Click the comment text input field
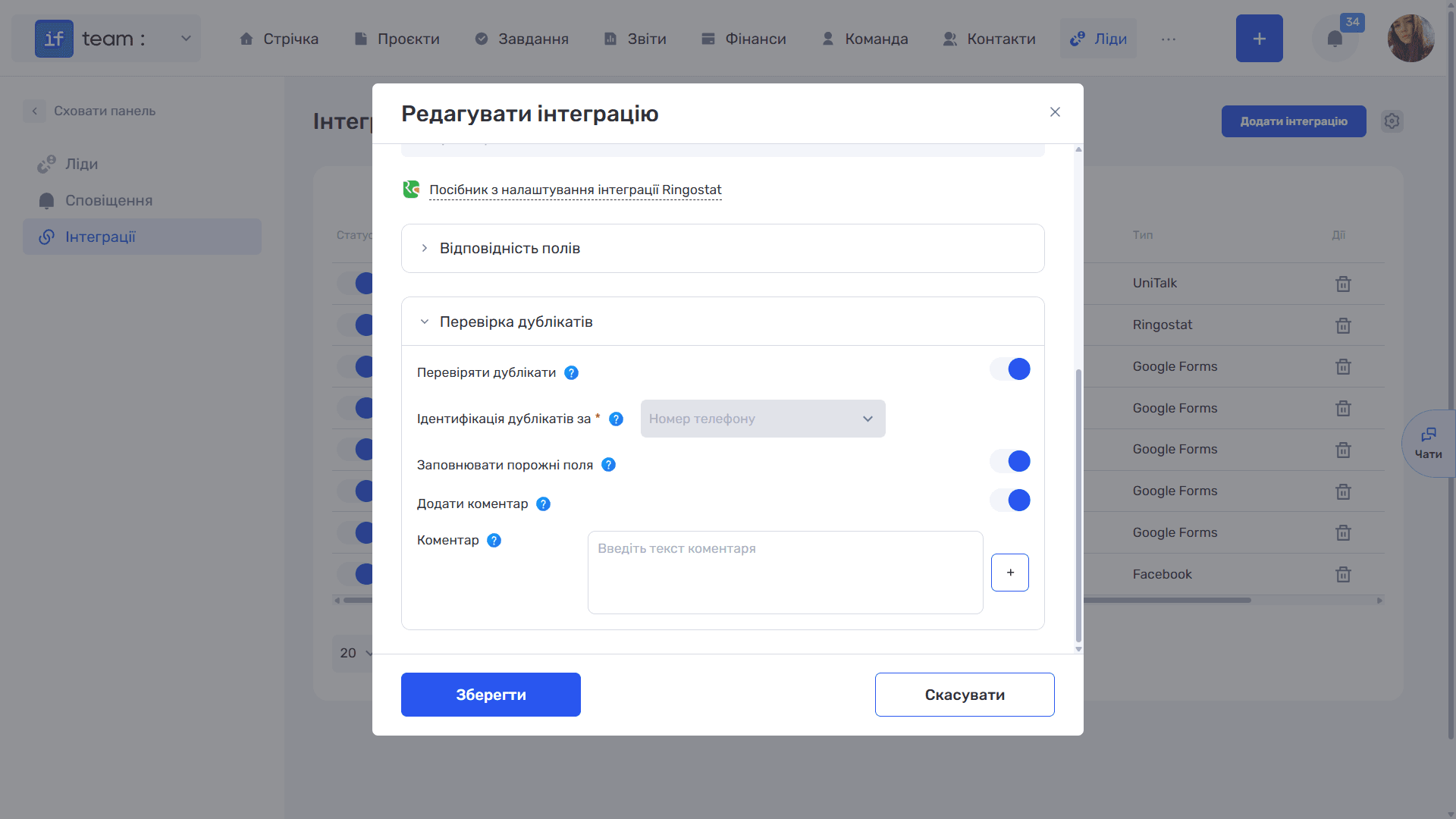 [785, 573]
